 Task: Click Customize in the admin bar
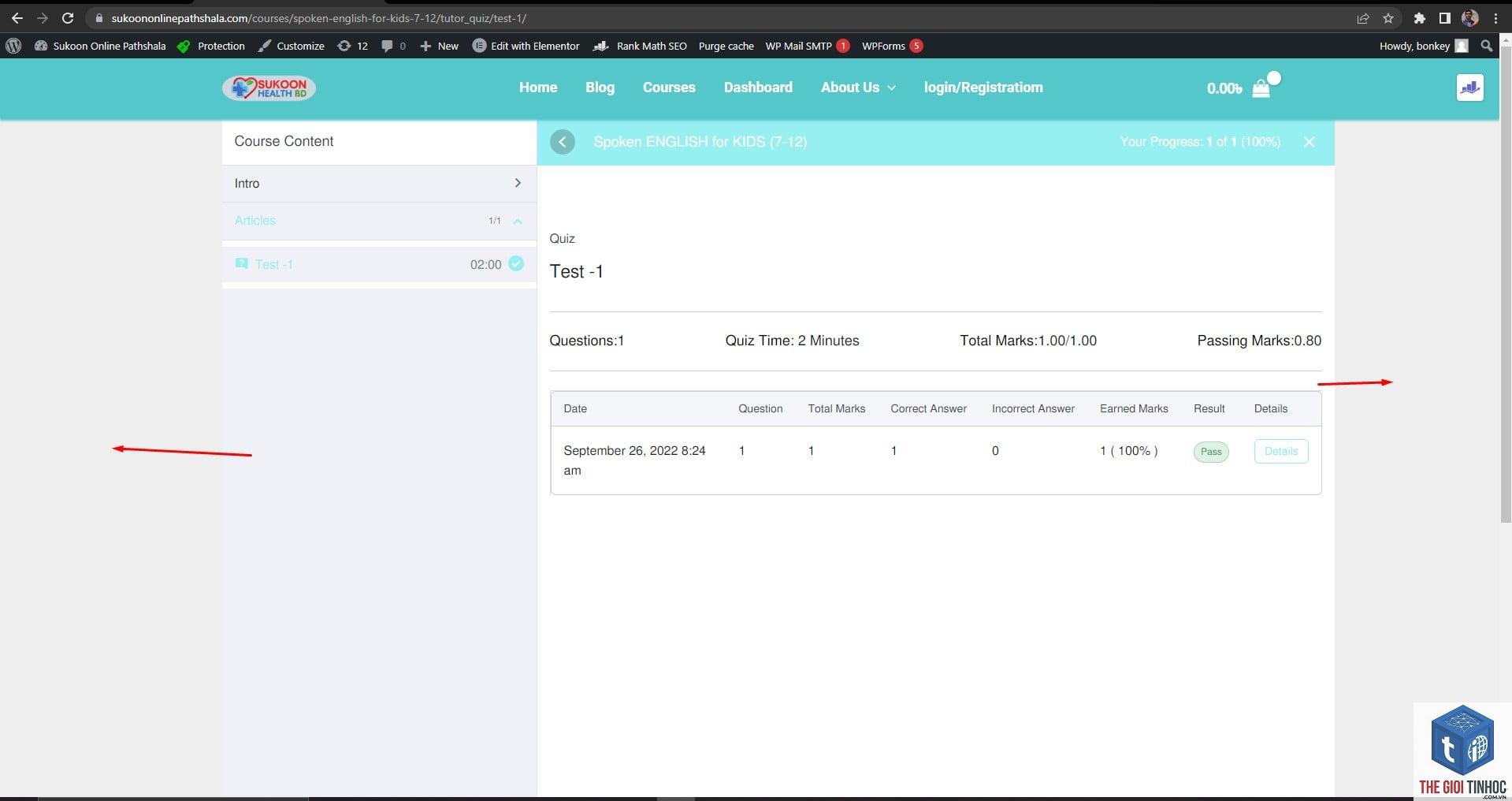(x=292, y=46)
